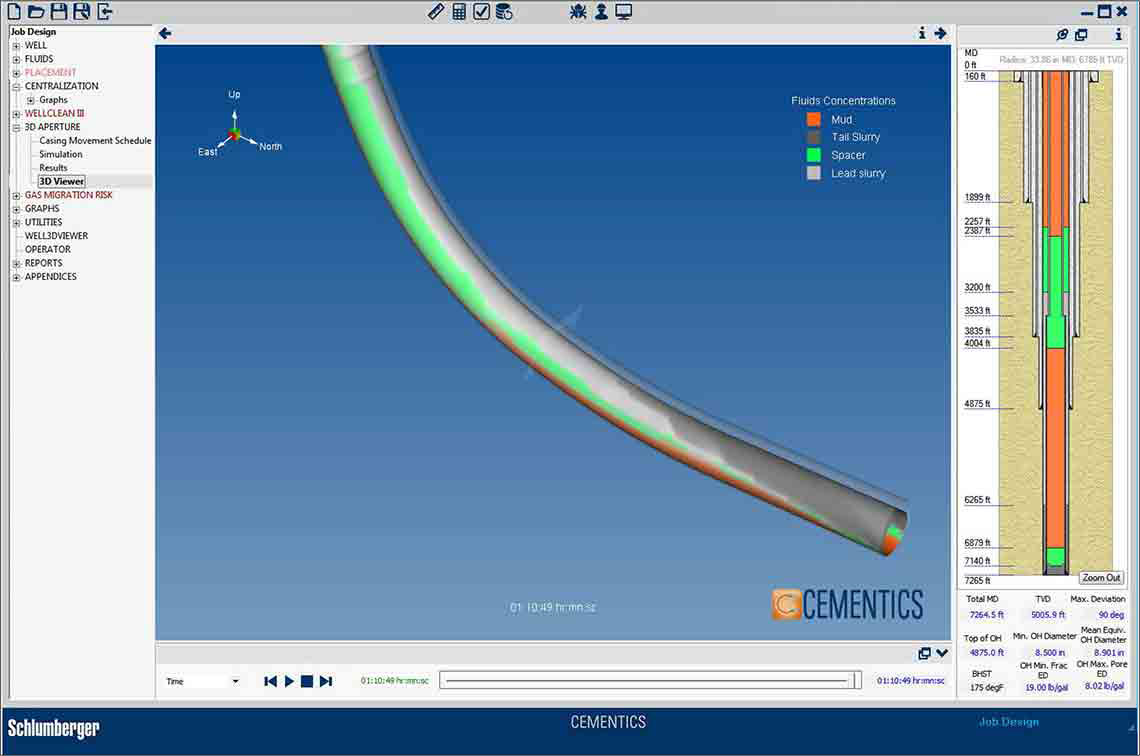Click the spider-shaped gas migration toolbar icon

click(578, 11)
